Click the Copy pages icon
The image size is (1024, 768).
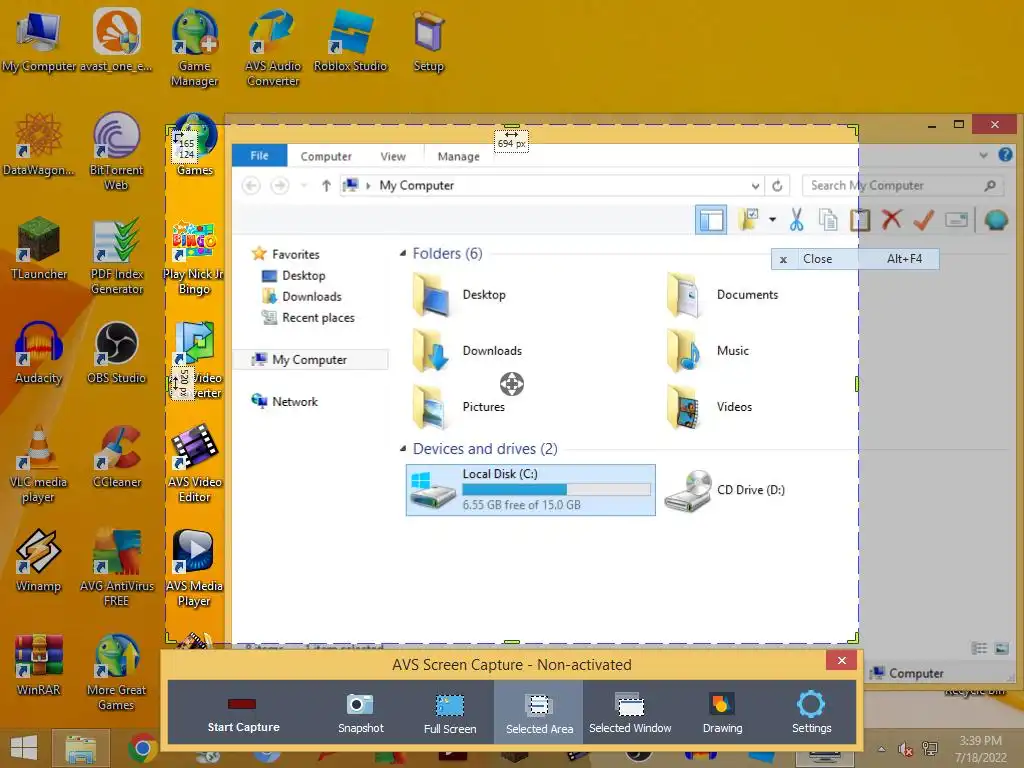pyautogui.click(x=828, y=220)
